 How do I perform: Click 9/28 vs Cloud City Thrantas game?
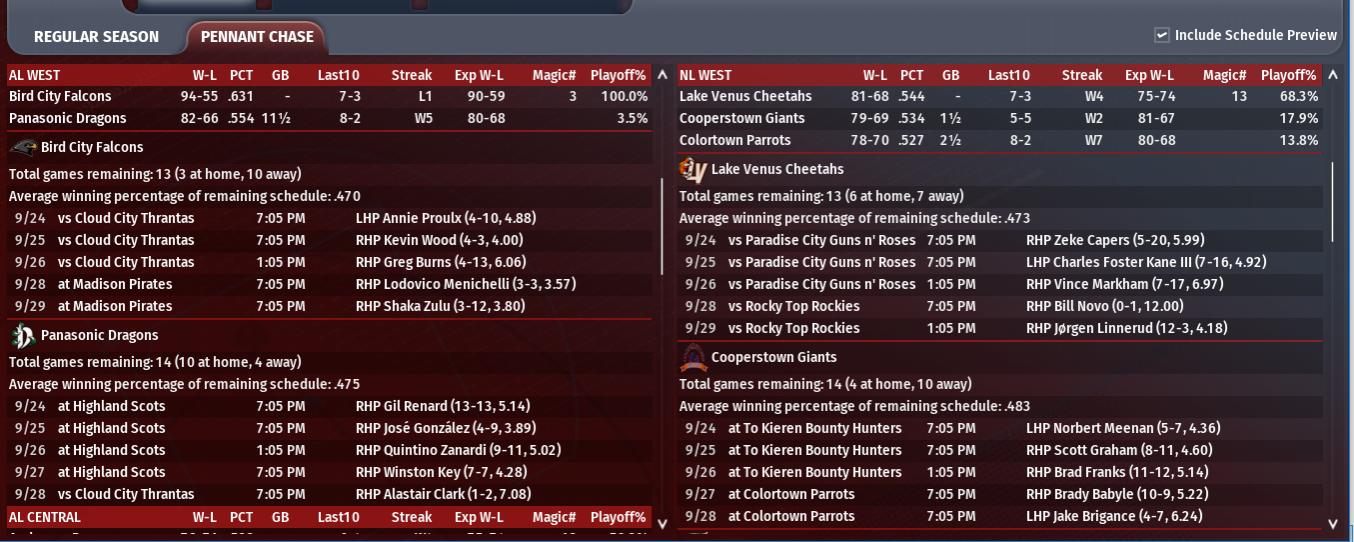pos(330,495)
